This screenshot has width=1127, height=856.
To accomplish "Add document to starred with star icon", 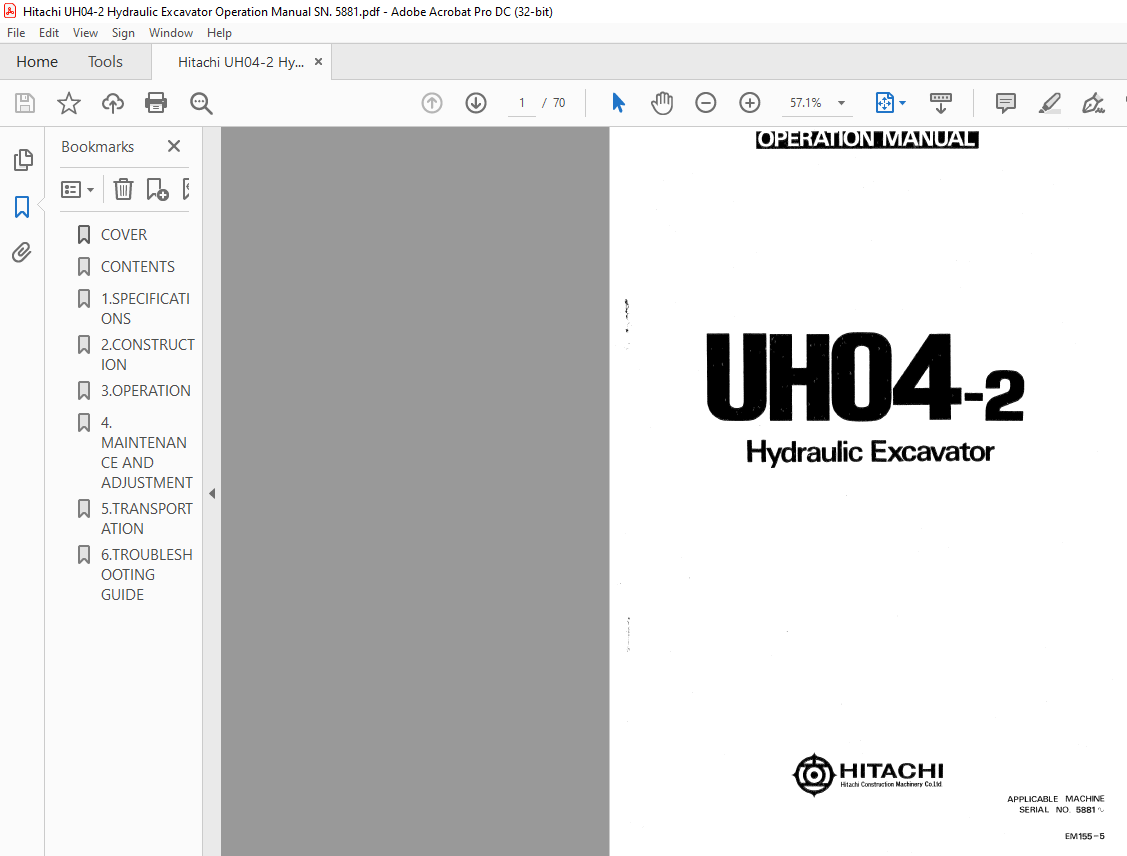I will click(69, 103).
